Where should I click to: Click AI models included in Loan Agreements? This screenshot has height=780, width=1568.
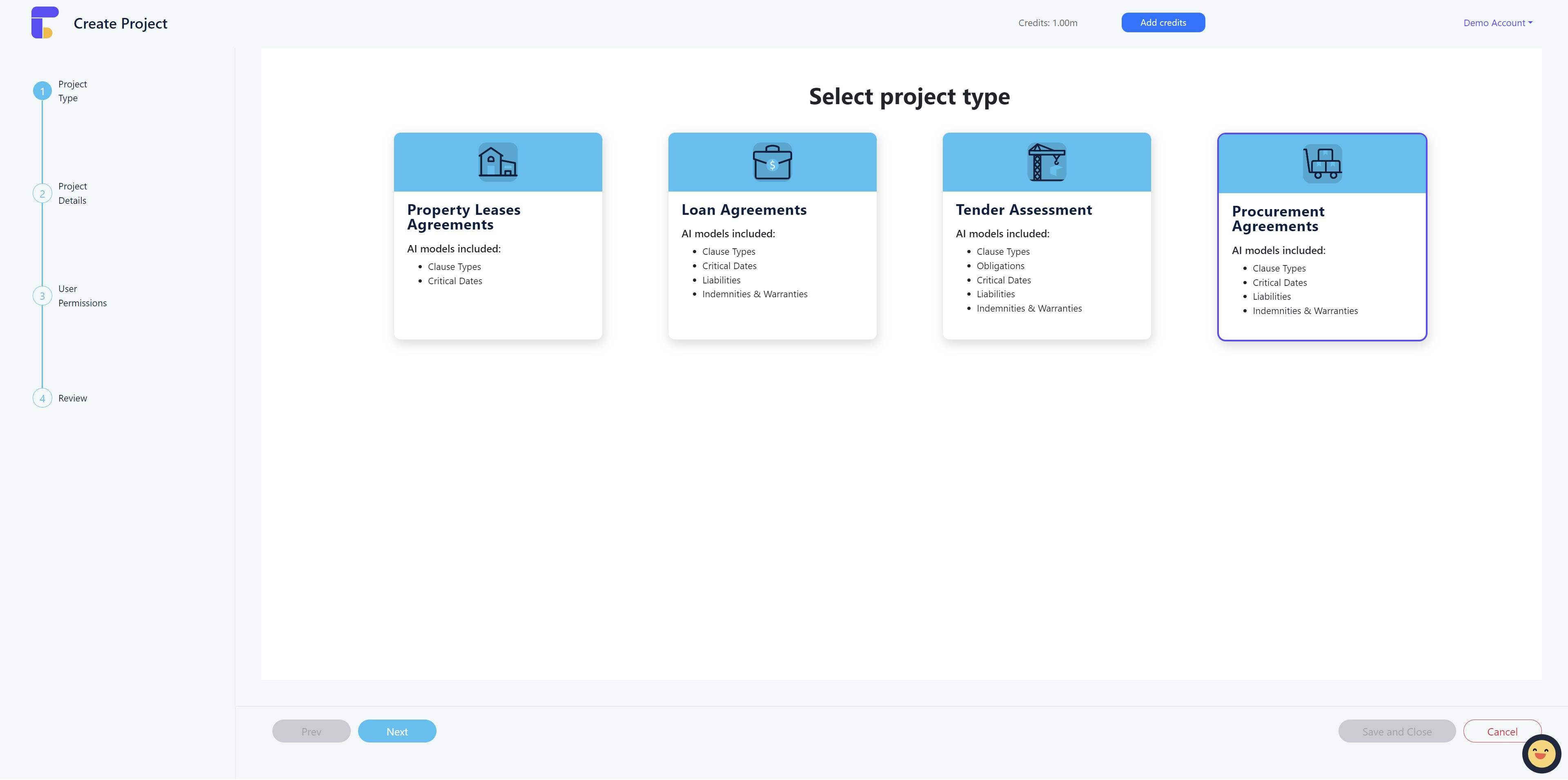[728, 234]
